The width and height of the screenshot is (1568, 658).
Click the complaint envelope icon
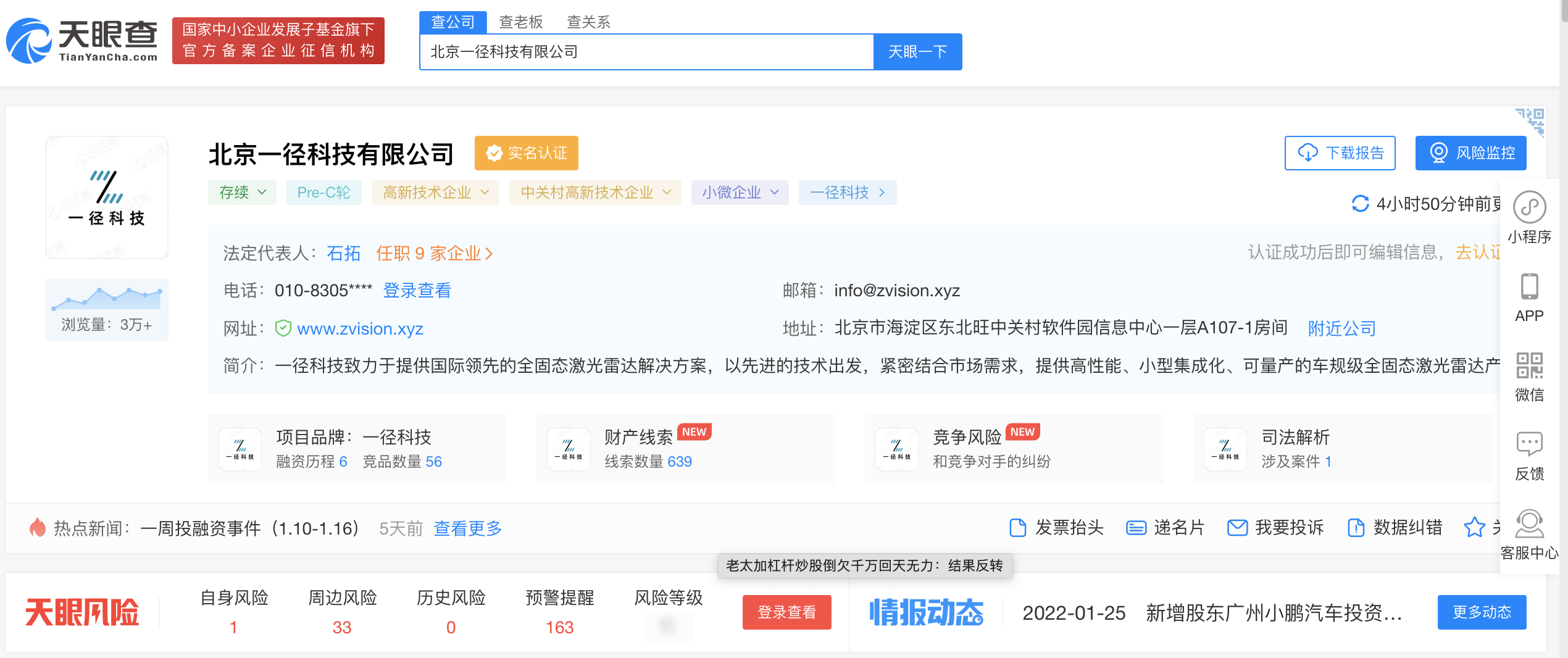[x=1237, y=528]
